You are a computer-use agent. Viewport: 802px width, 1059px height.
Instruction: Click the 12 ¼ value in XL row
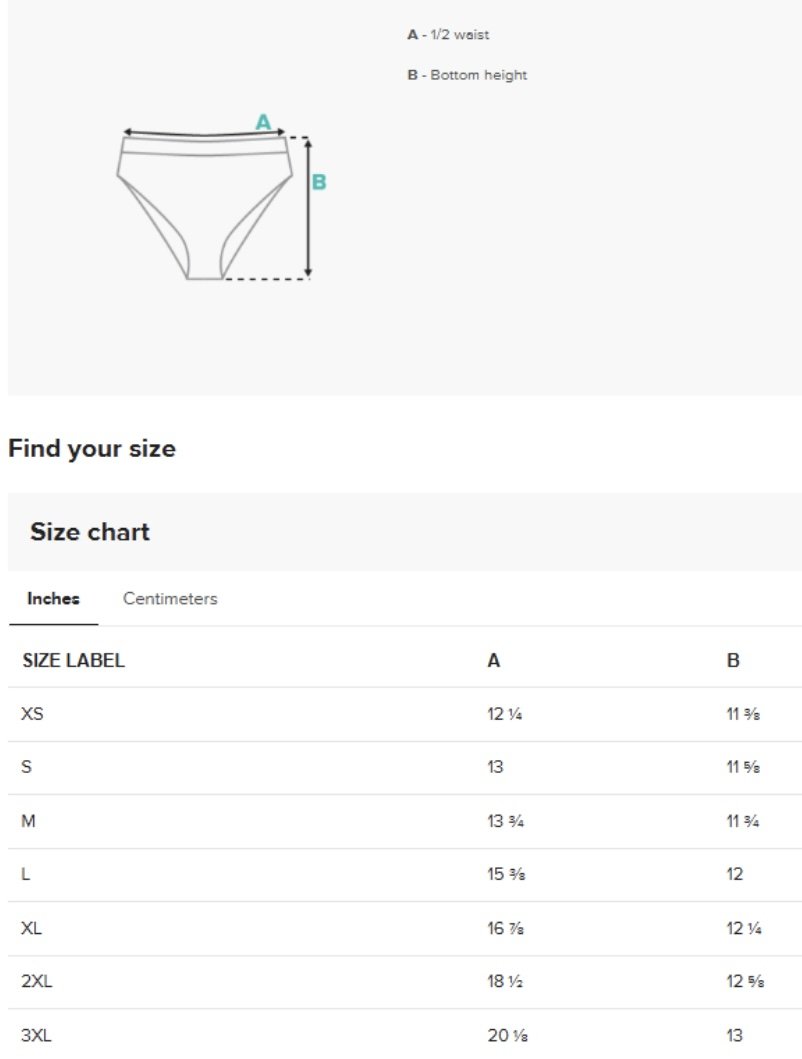744,928
